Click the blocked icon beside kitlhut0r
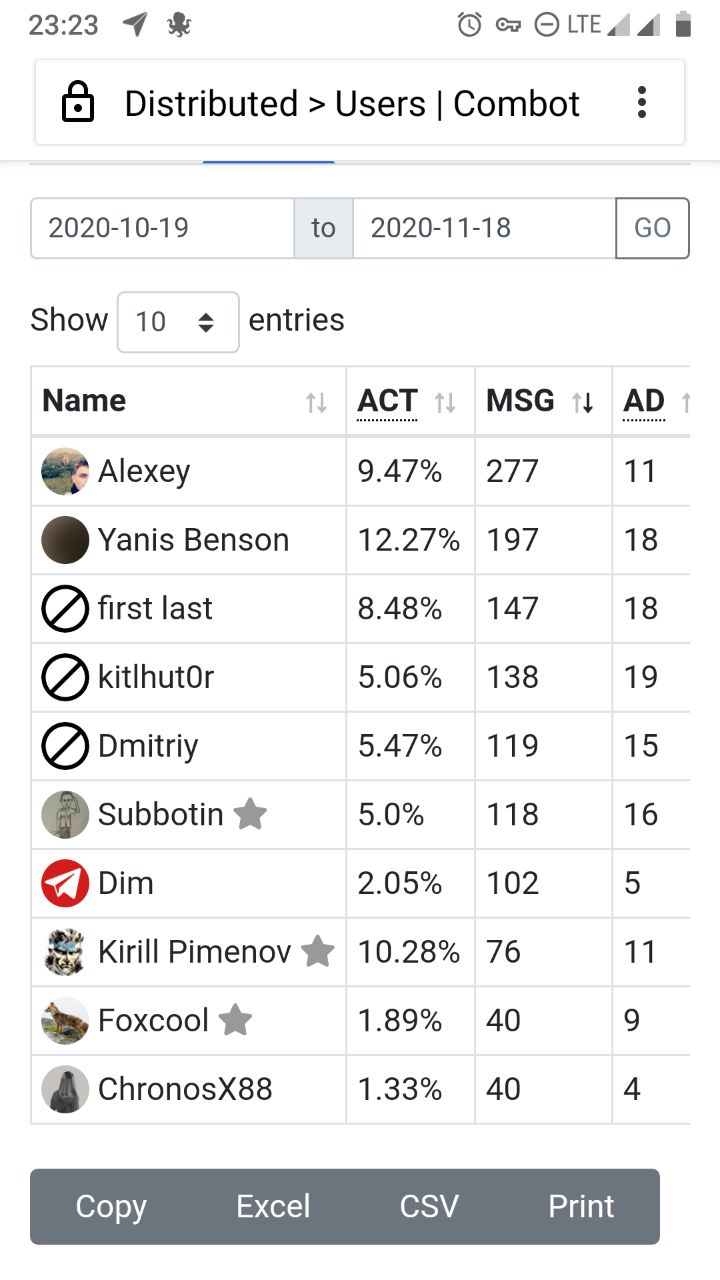The height and width of the screenshot is (1280, 720). pos(65,678)
